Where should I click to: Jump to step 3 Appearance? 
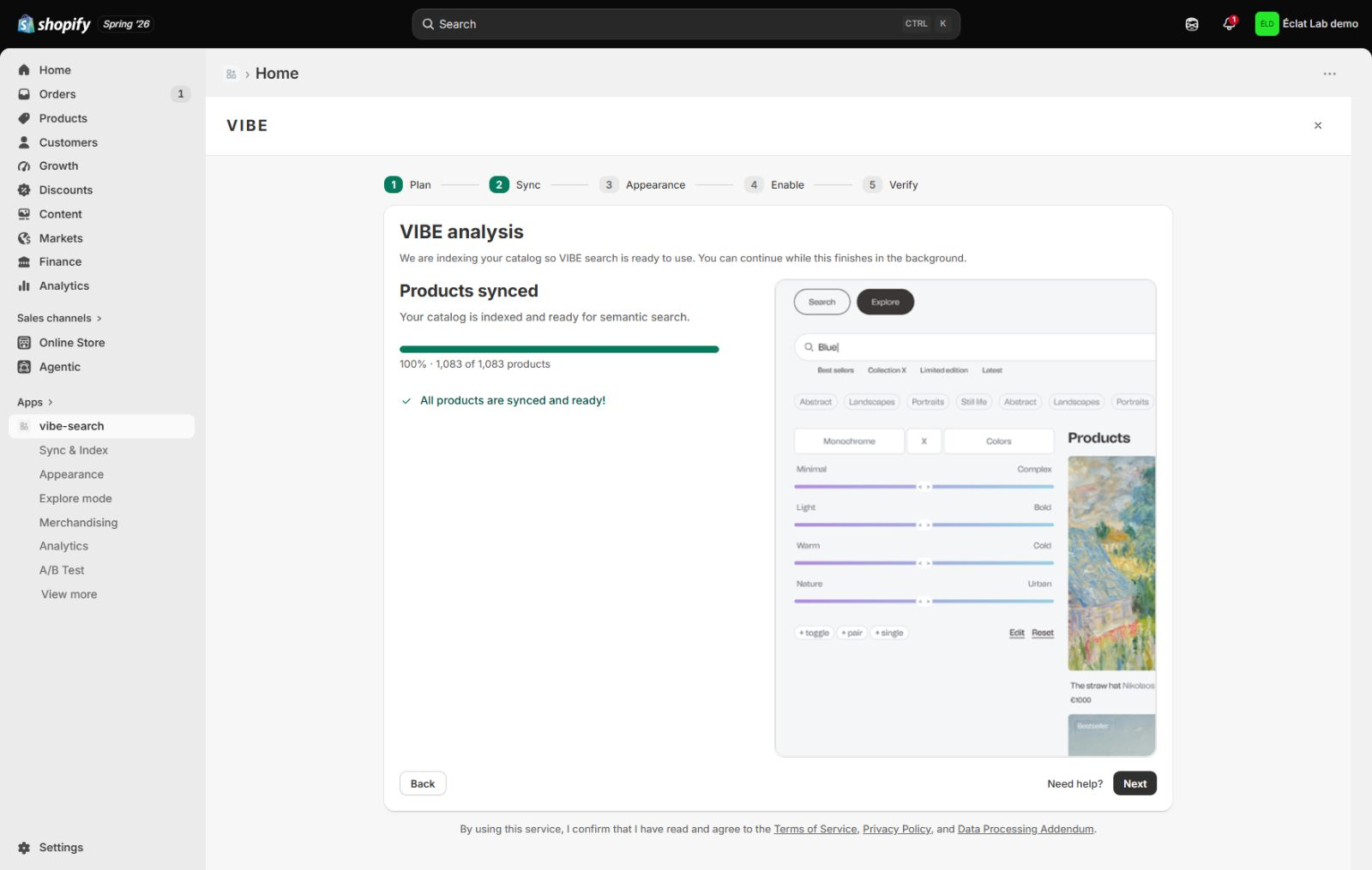click(x=642, y=184)
